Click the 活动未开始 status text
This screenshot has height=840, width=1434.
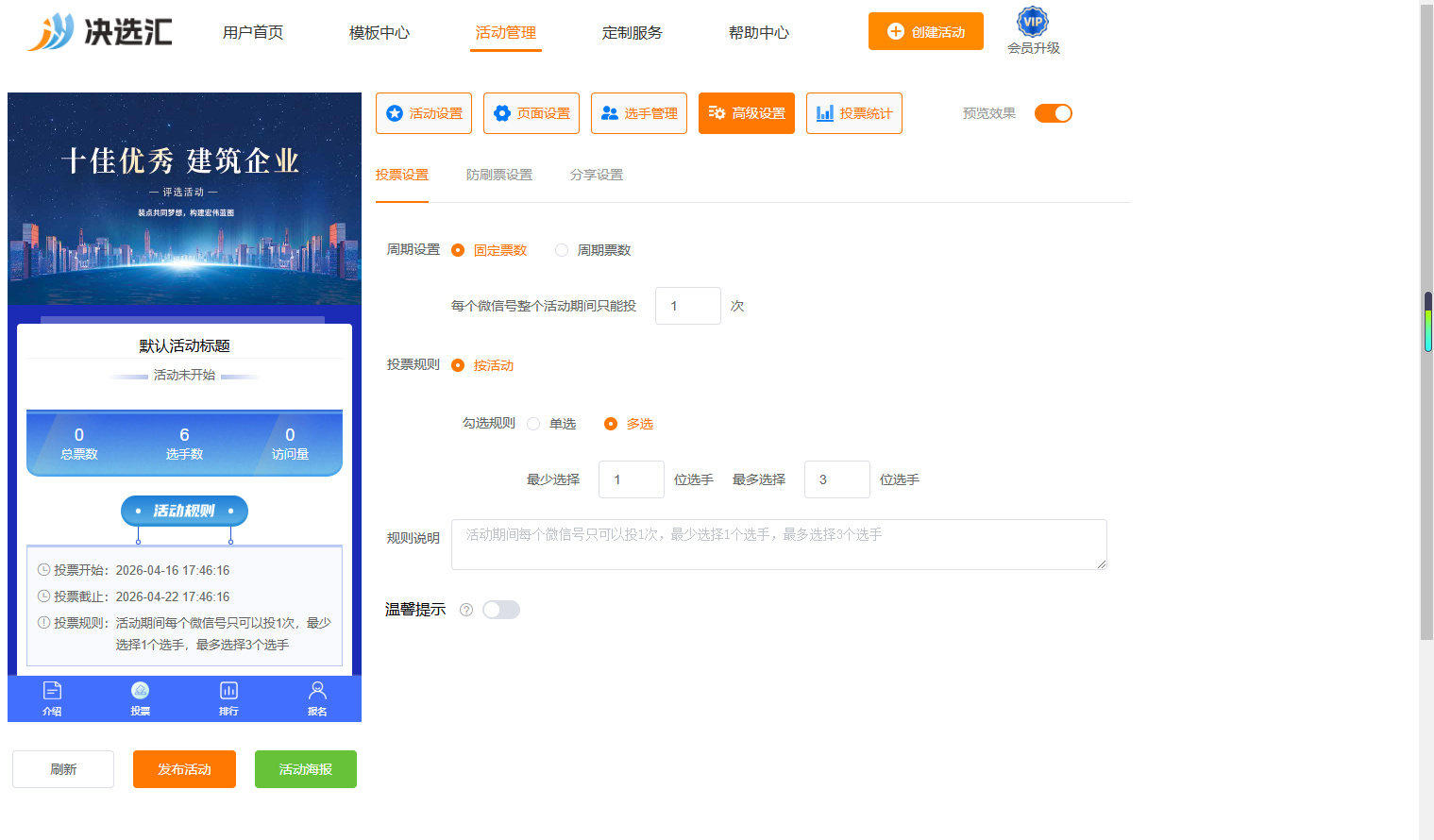[184, 375]
